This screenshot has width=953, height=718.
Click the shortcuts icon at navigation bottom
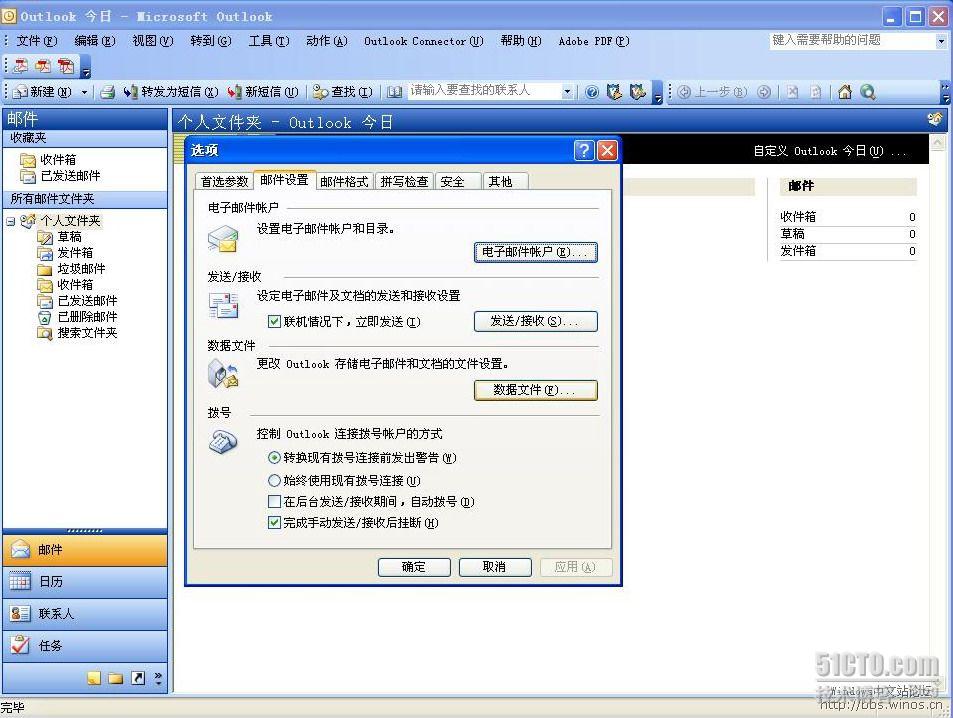click(138, 678)
